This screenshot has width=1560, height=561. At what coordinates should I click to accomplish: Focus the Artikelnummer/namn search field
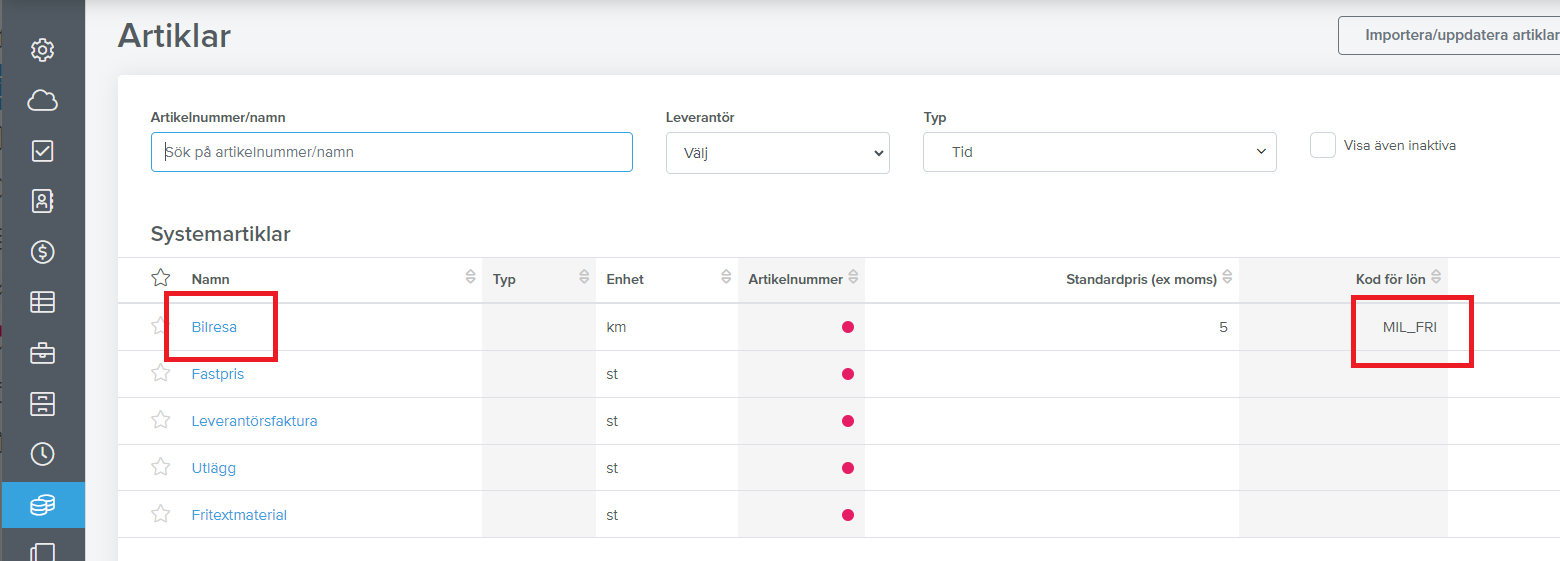(x=392, y=152)
